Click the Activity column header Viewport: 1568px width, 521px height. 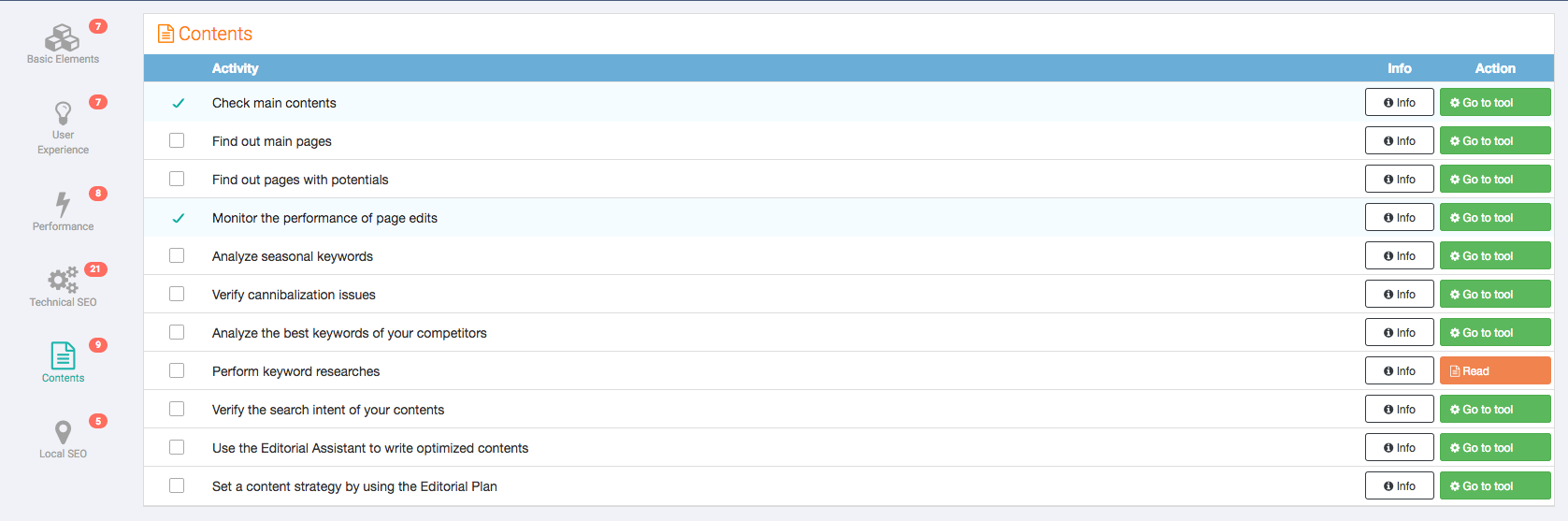pos(235,68)
